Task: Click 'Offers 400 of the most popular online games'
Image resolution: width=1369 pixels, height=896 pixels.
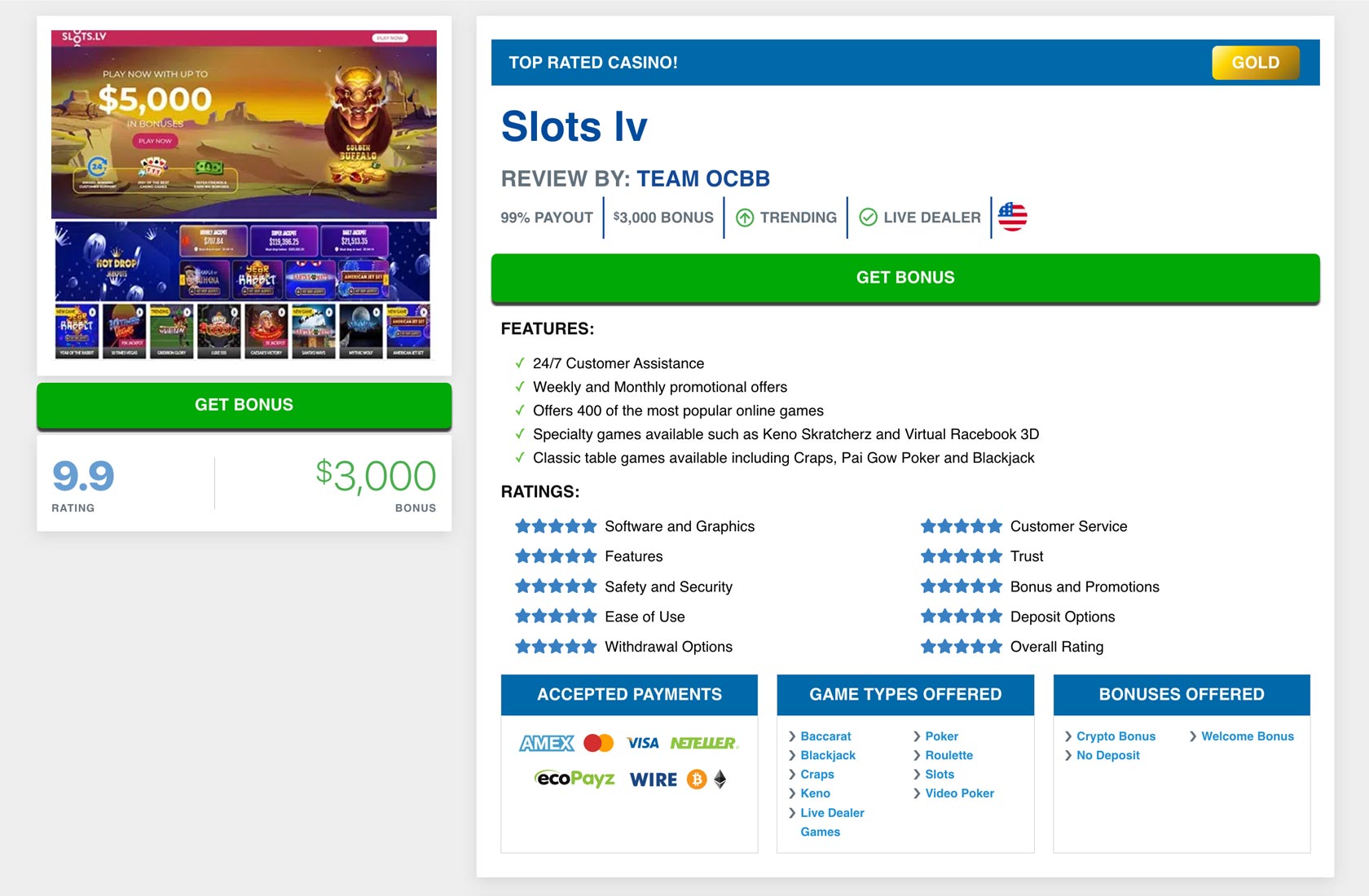Action: pyautogui.click(x=678, y=411)
